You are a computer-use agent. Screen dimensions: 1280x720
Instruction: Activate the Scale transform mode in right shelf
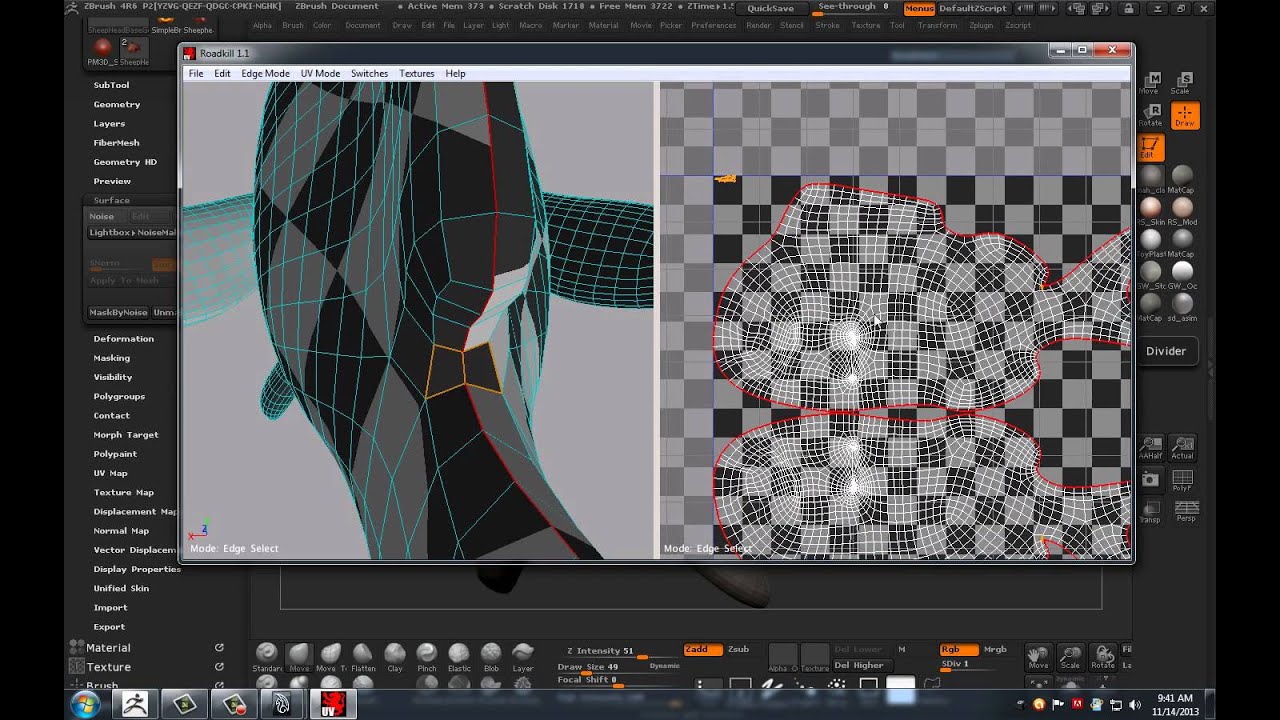tap(1183, 83)
